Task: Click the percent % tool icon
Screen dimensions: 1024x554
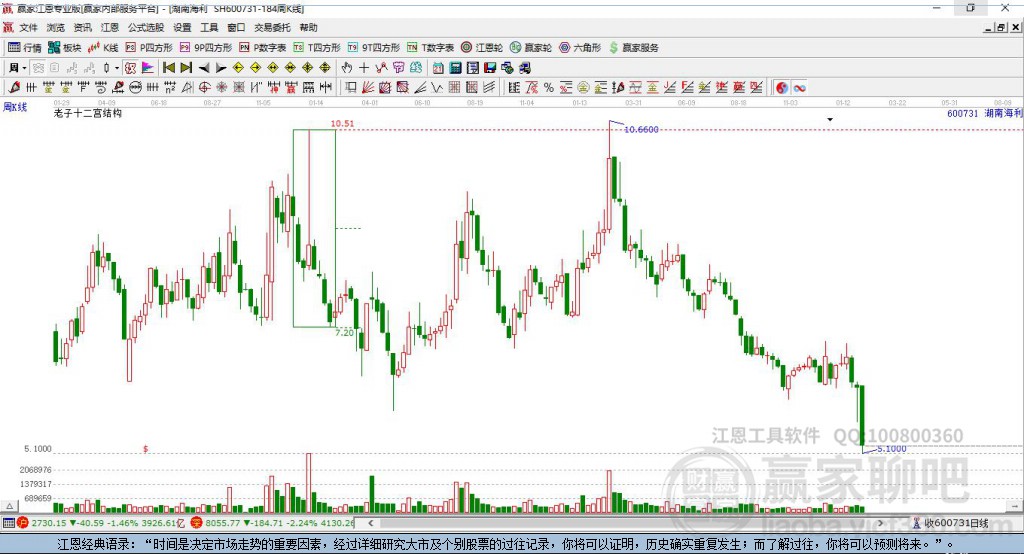Action: click(x=549, y=88)
